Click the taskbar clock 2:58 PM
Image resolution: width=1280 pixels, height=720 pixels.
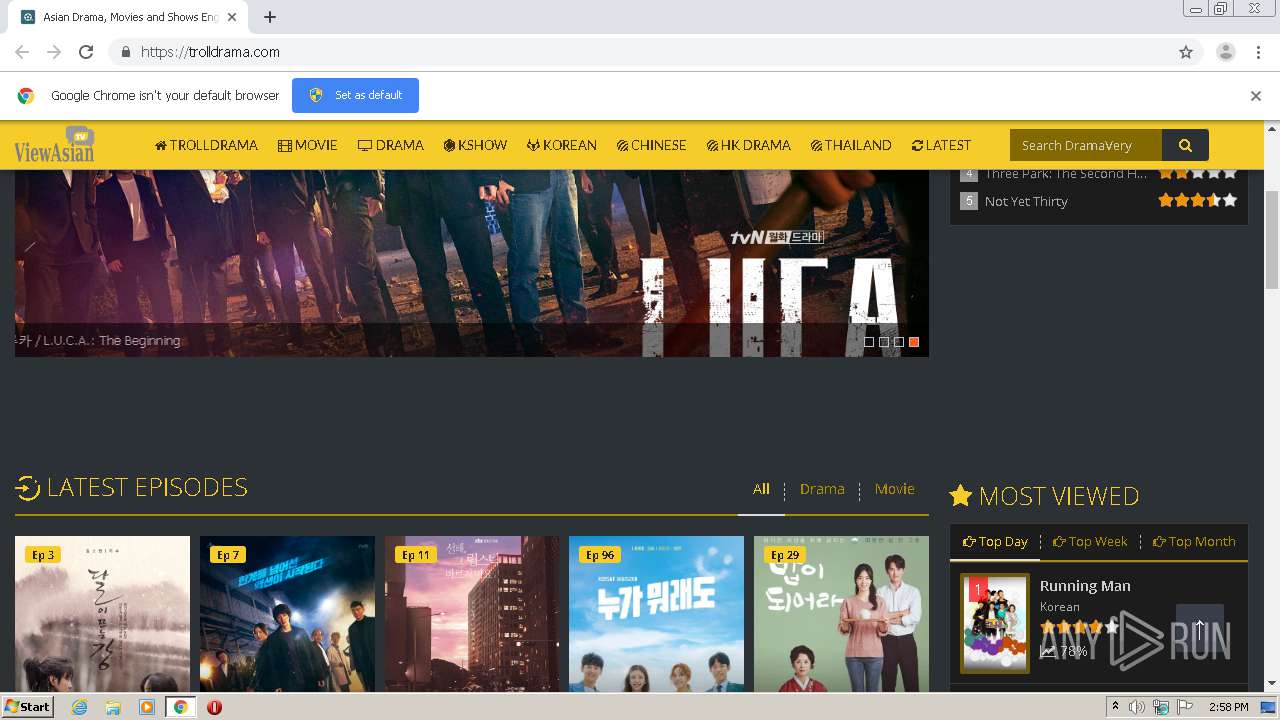click(1228, 707)
